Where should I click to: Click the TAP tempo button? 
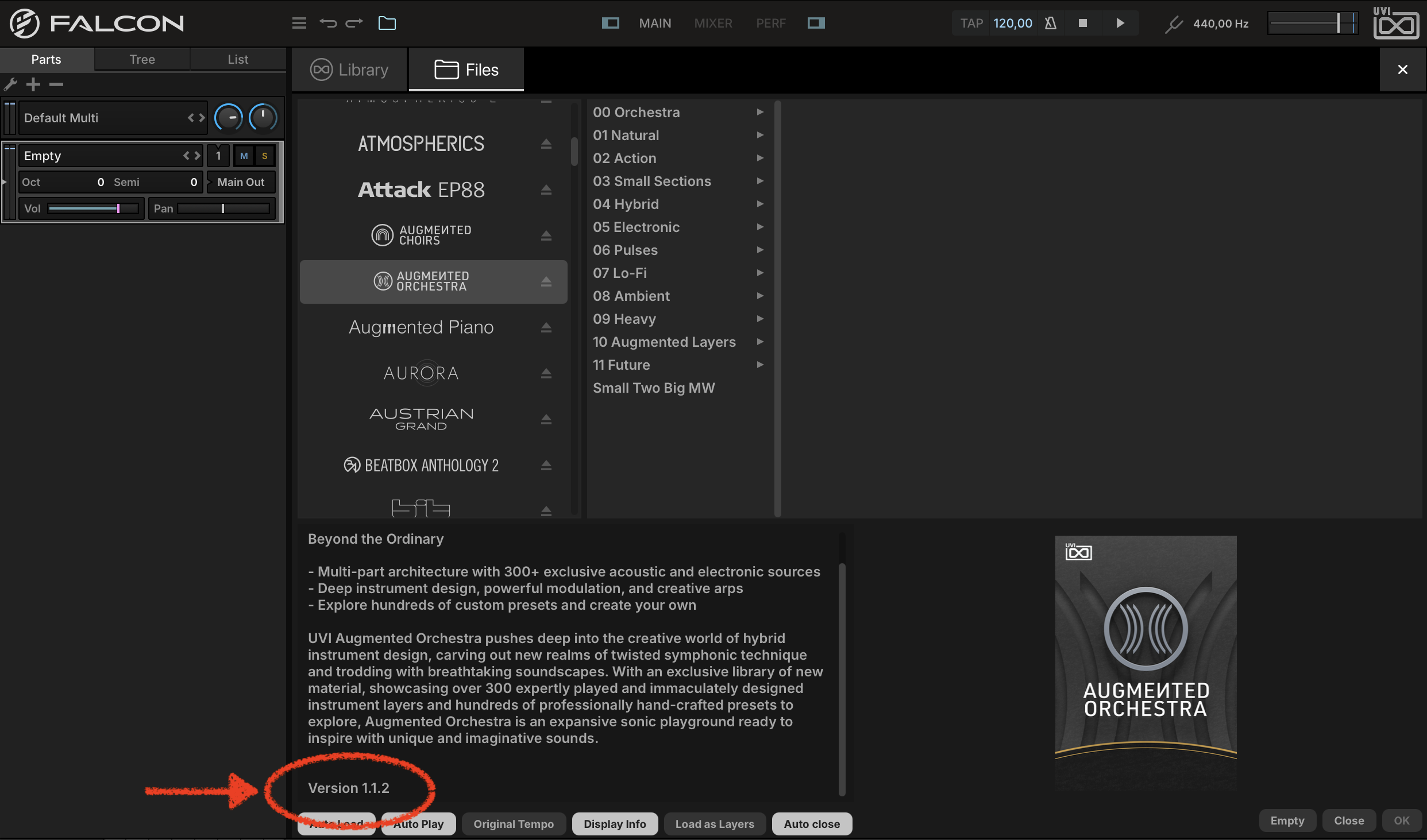pos(971,23)
